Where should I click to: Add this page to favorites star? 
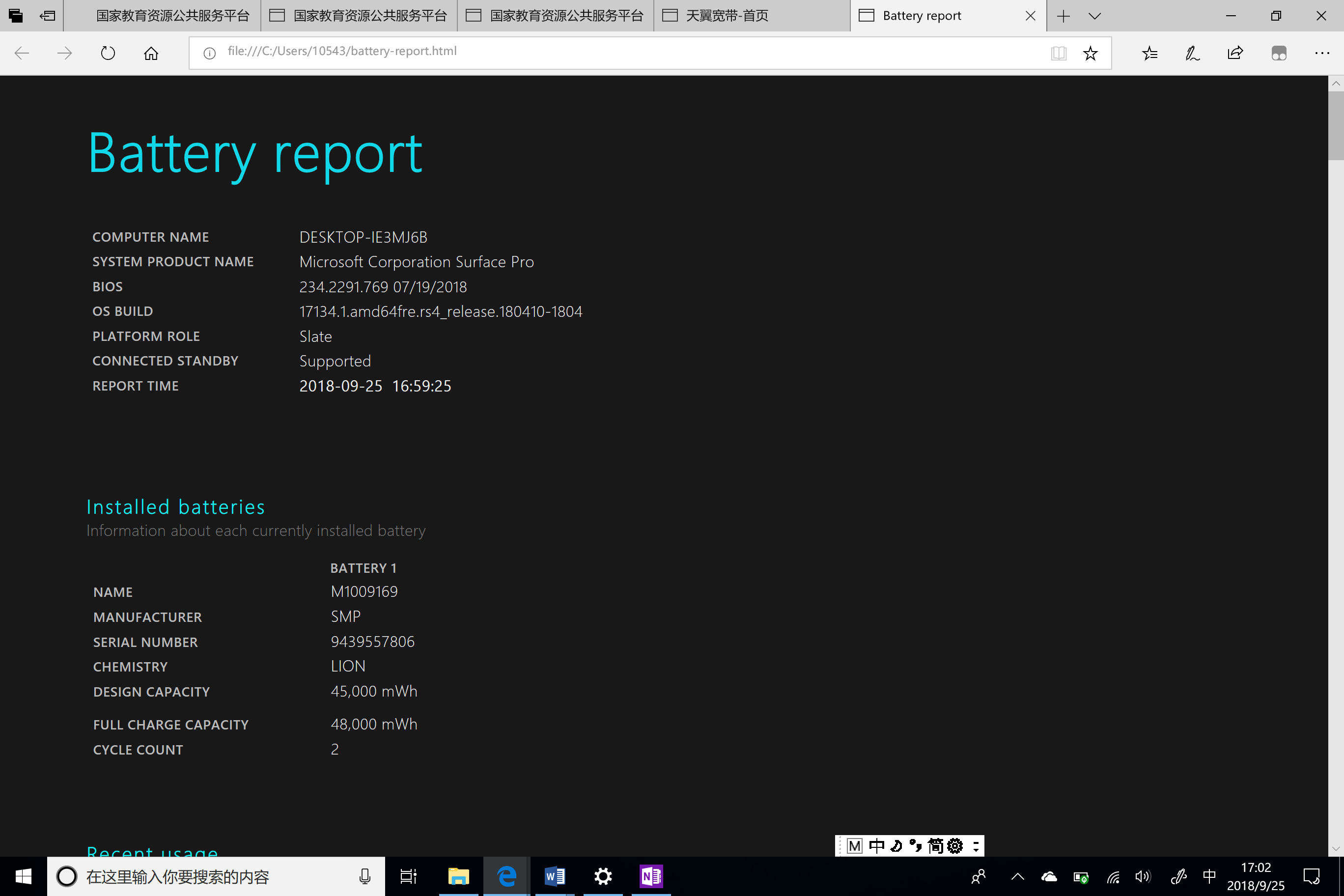point(1091,53)
